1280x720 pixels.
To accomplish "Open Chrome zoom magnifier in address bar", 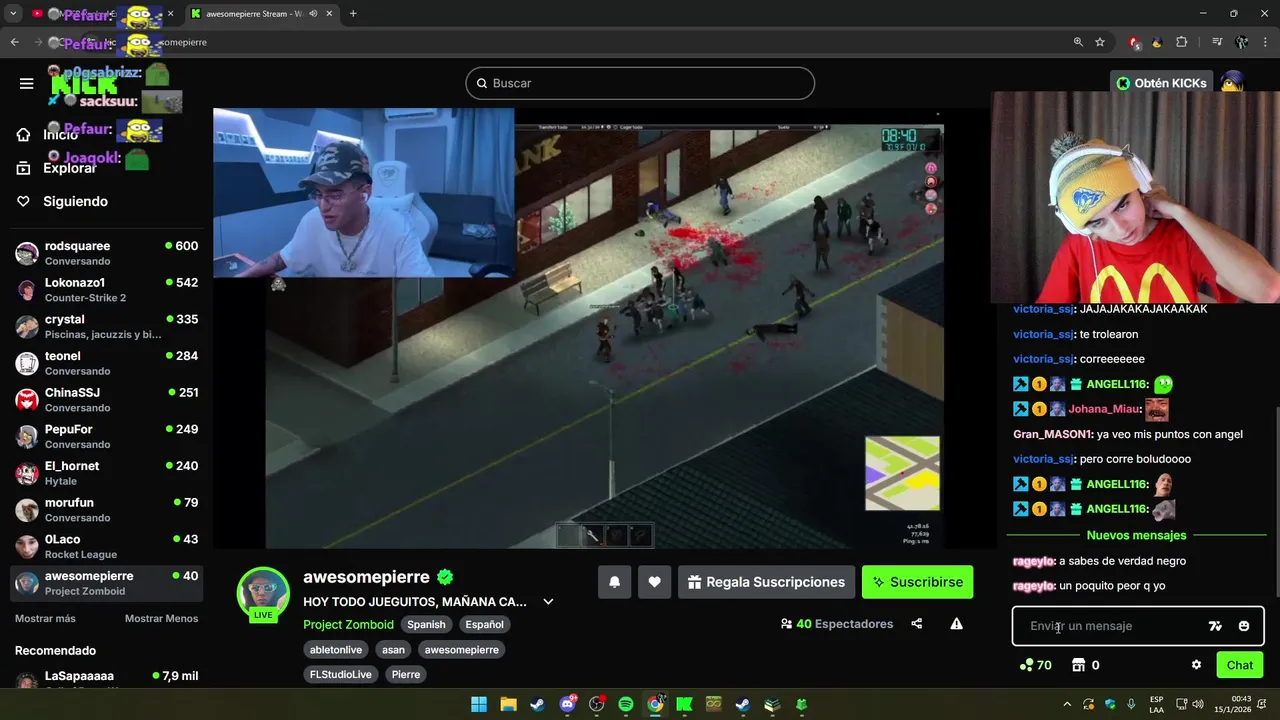I will tap(1078, 42).
